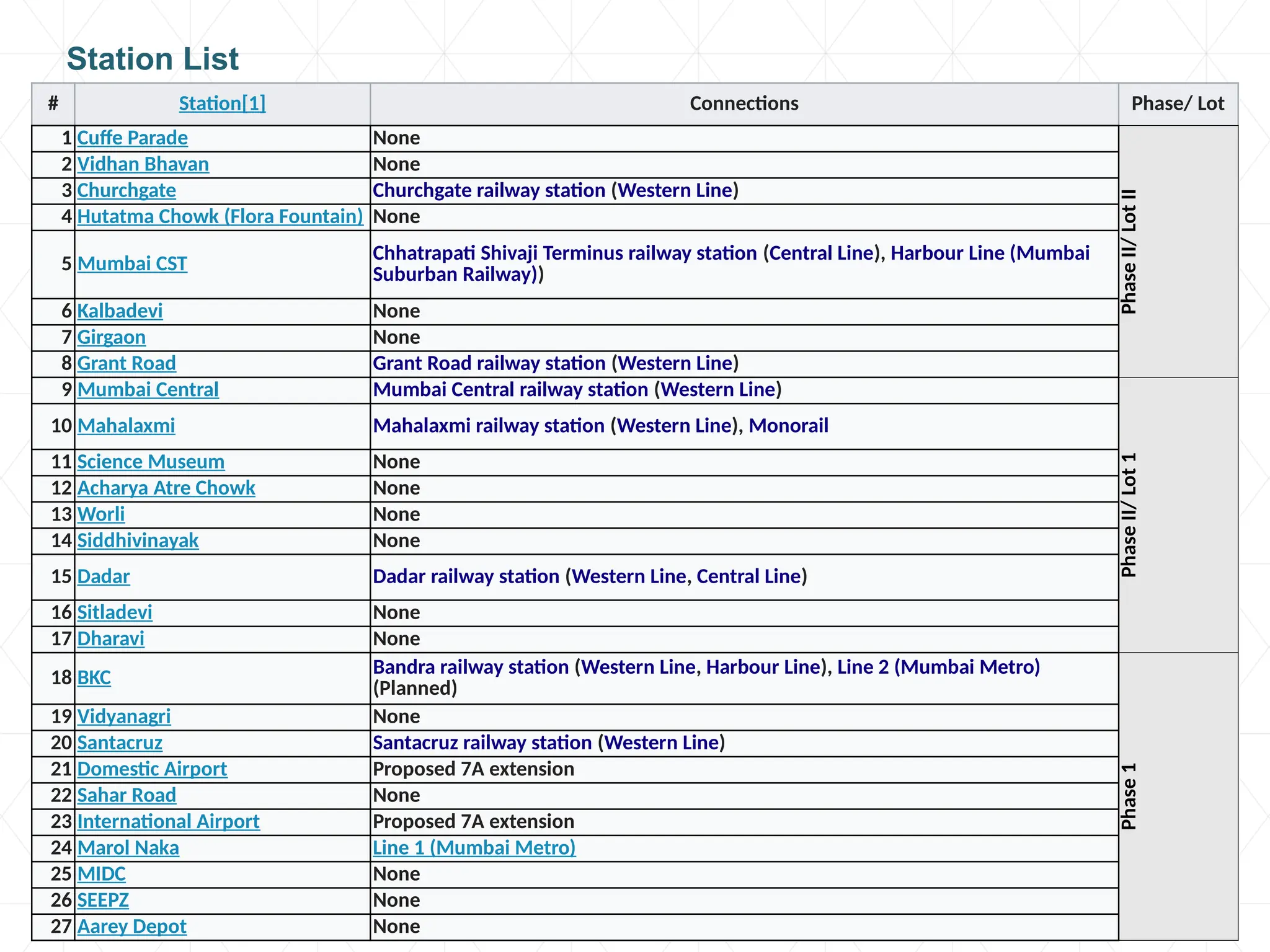
Task: Follow the International Airport link
Action: click(168, 822)
